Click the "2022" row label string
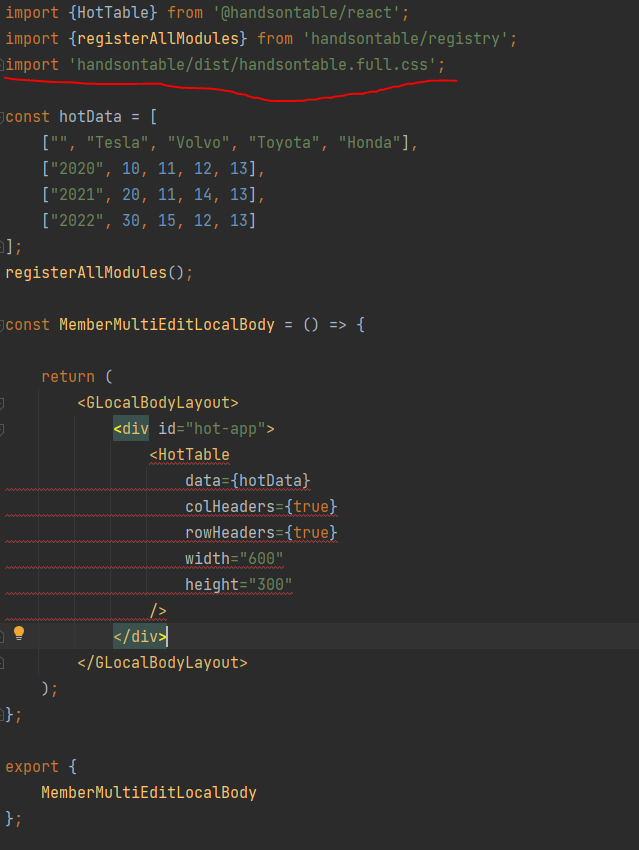 (77, 221)
